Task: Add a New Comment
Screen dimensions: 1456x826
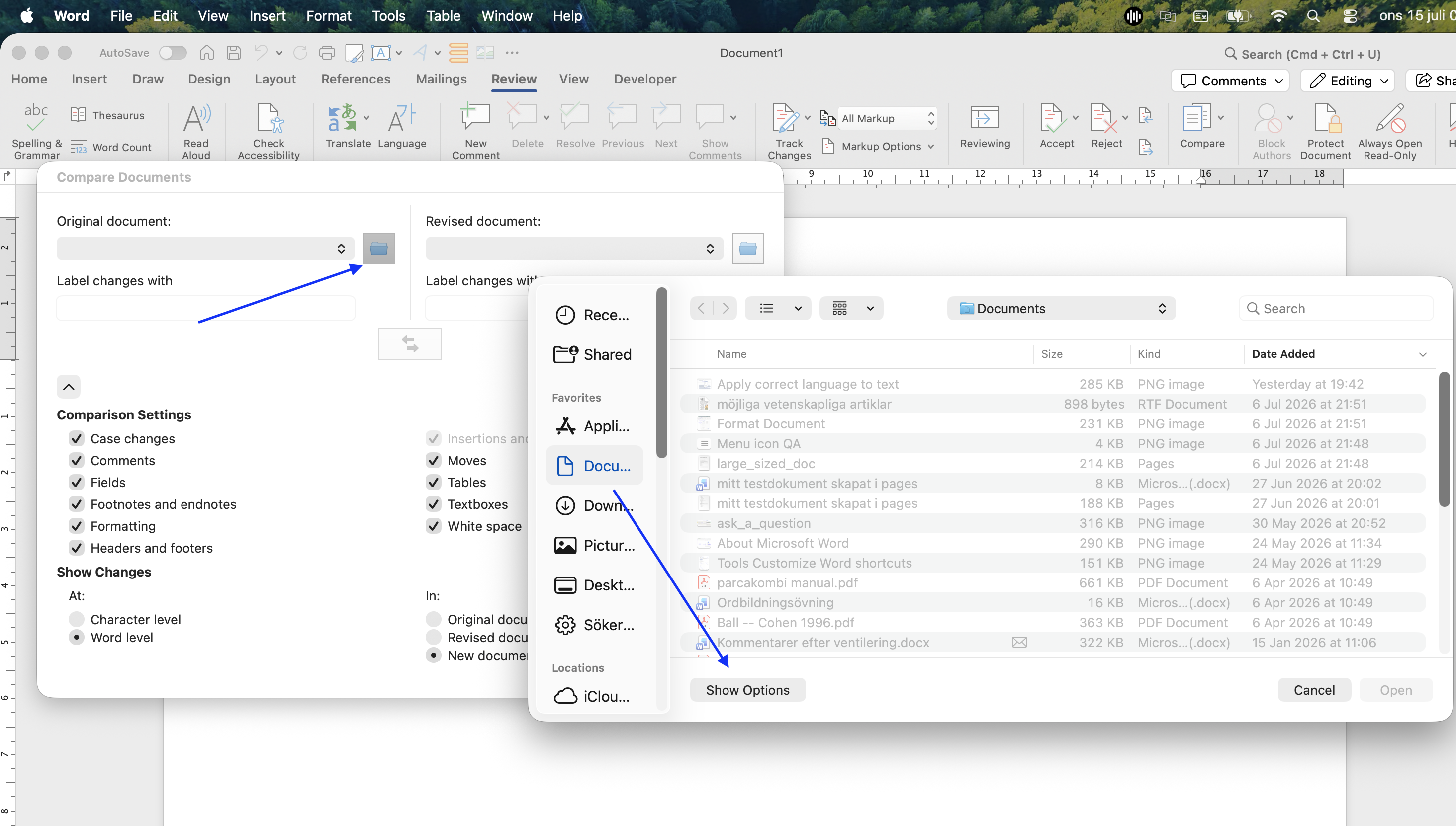Action: (x=475, y=131)
